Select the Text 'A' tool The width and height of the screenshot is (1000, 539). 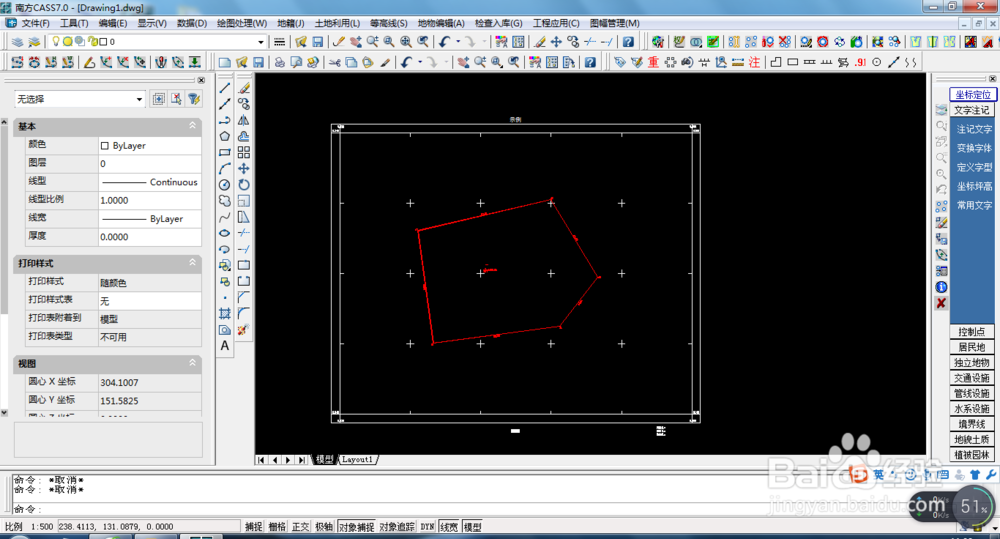tap(224, 346)
